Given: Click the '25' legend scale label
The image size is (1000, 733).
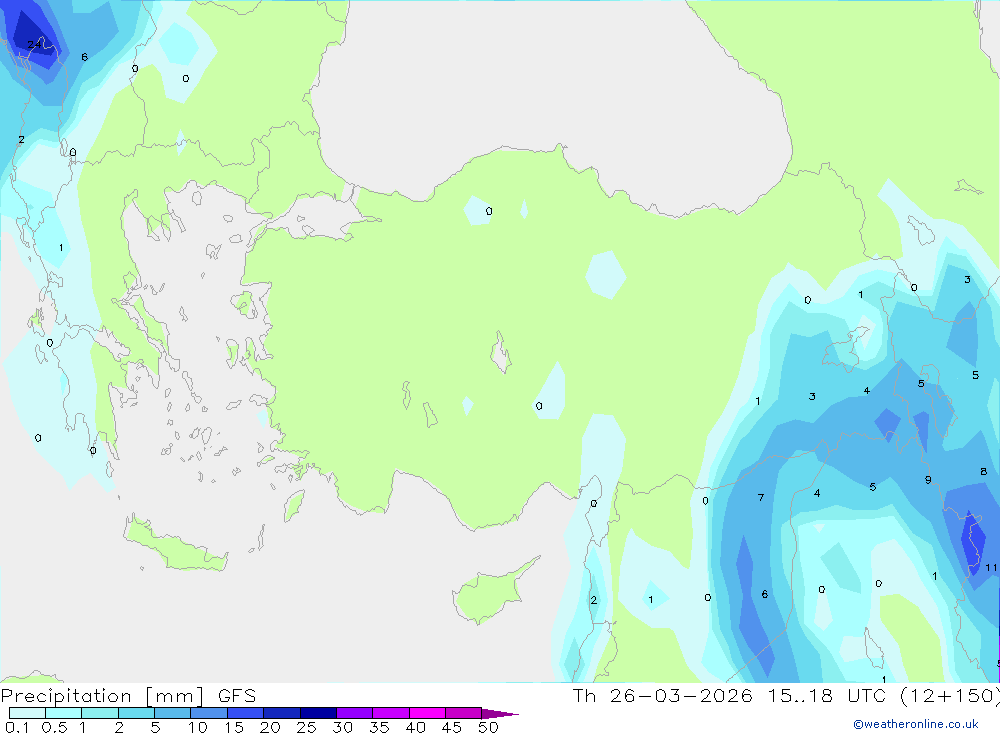Looking at the screenshot, I should click(307, 727).
